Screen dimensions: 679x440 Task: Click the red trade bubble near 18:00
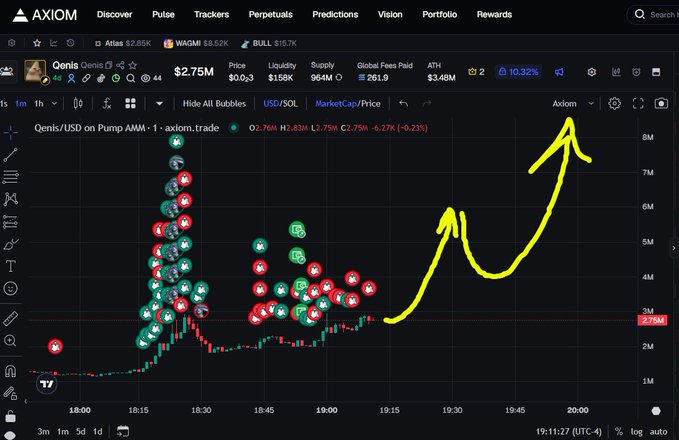click(x=55, y=346)
